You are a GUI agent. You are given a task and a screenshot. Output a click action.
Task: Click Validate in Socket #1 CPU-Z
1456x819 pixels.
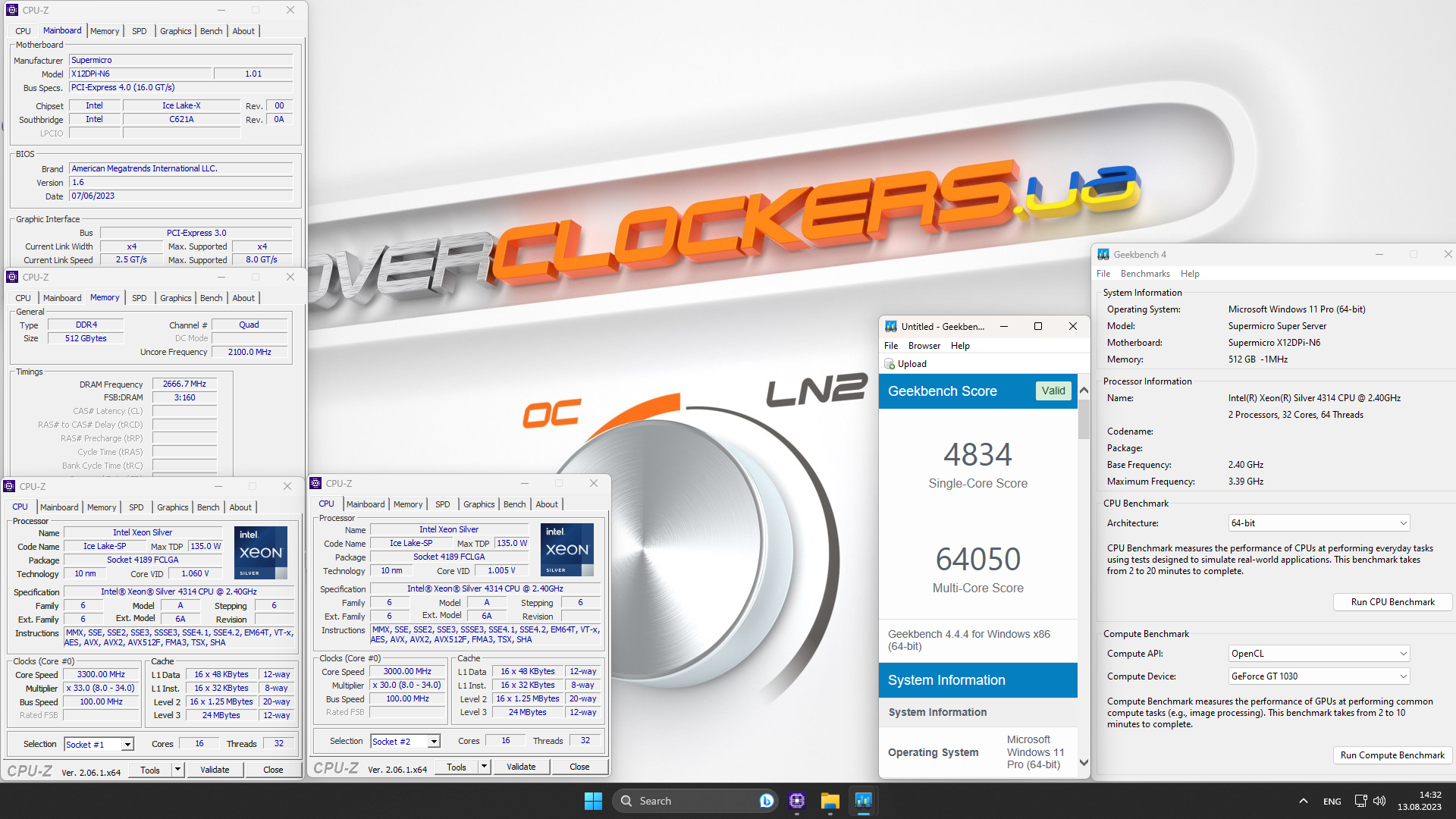click(215, 770)
